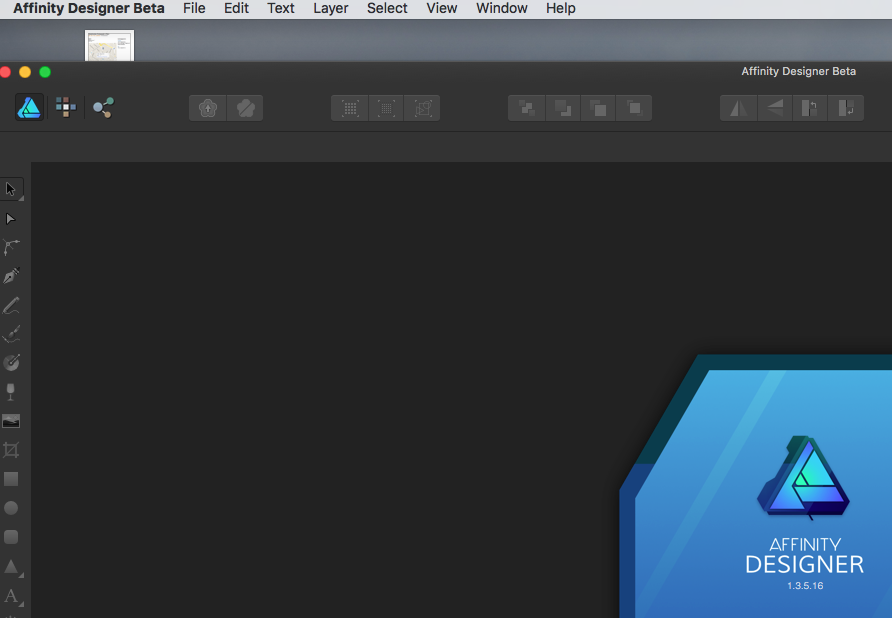Toggle the Snapping option button
892x618 pixels.
pos(422,108)
